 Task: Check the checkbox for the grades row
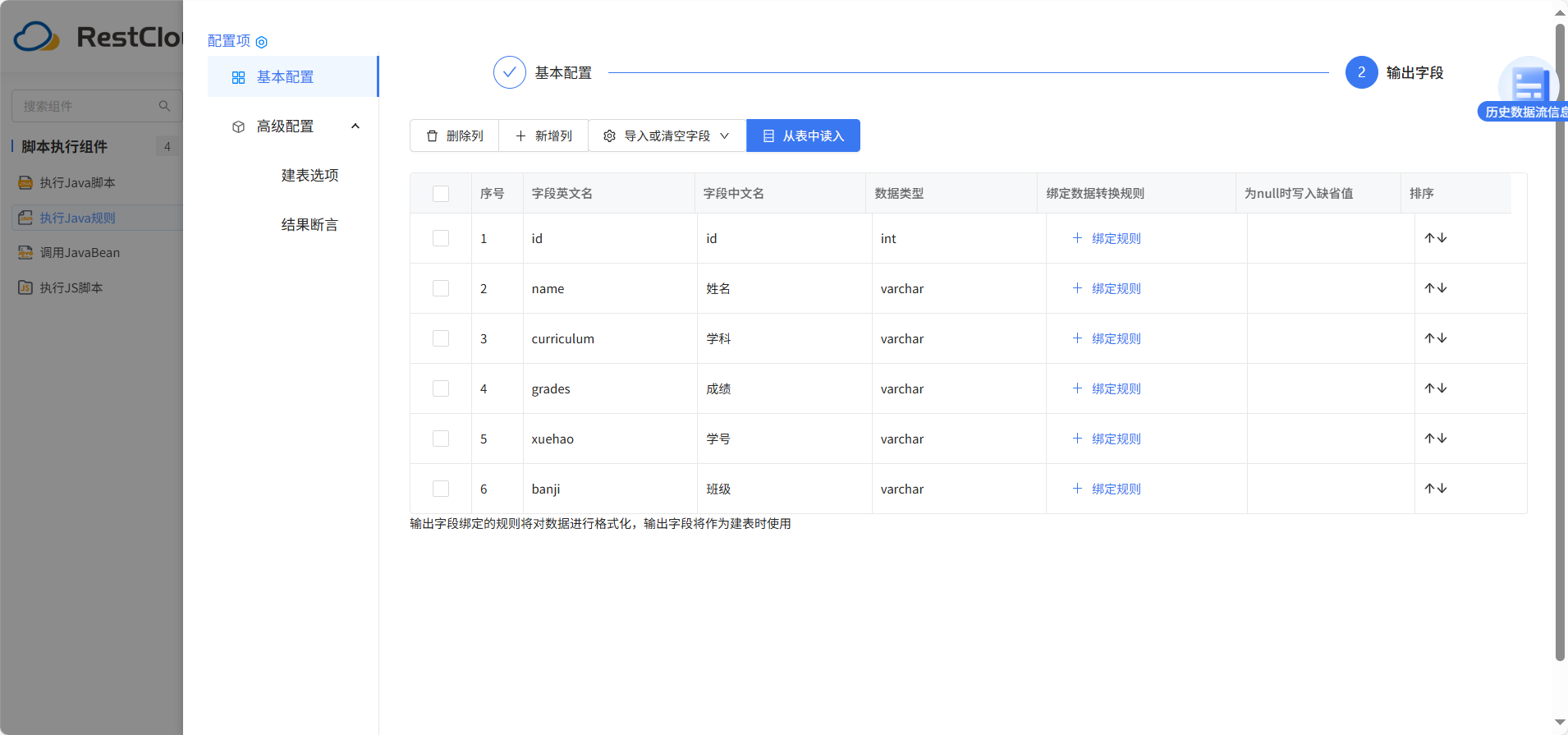coord(441,388)
